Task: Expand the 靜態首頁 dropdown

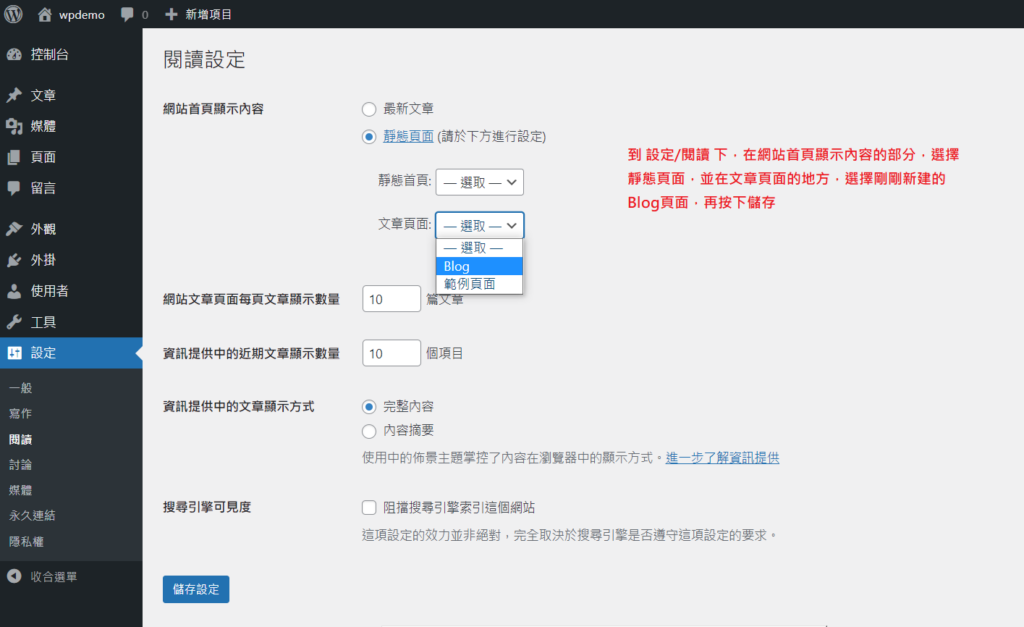Action: pos(480,182)
